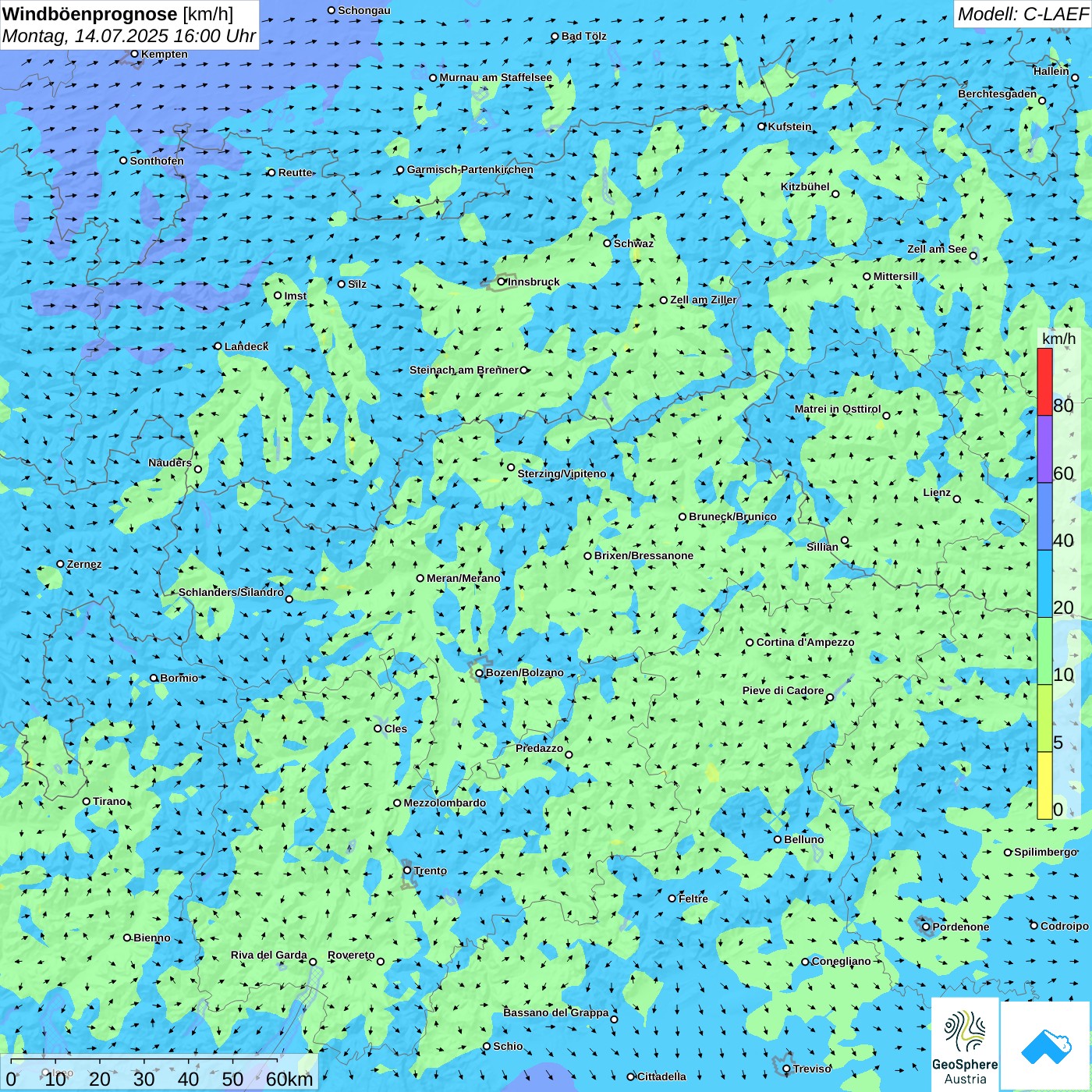This screenshot has height=1092, width=1092.
Task: Click the Pieve di Cadore label
Action: (x=783, y=690)
